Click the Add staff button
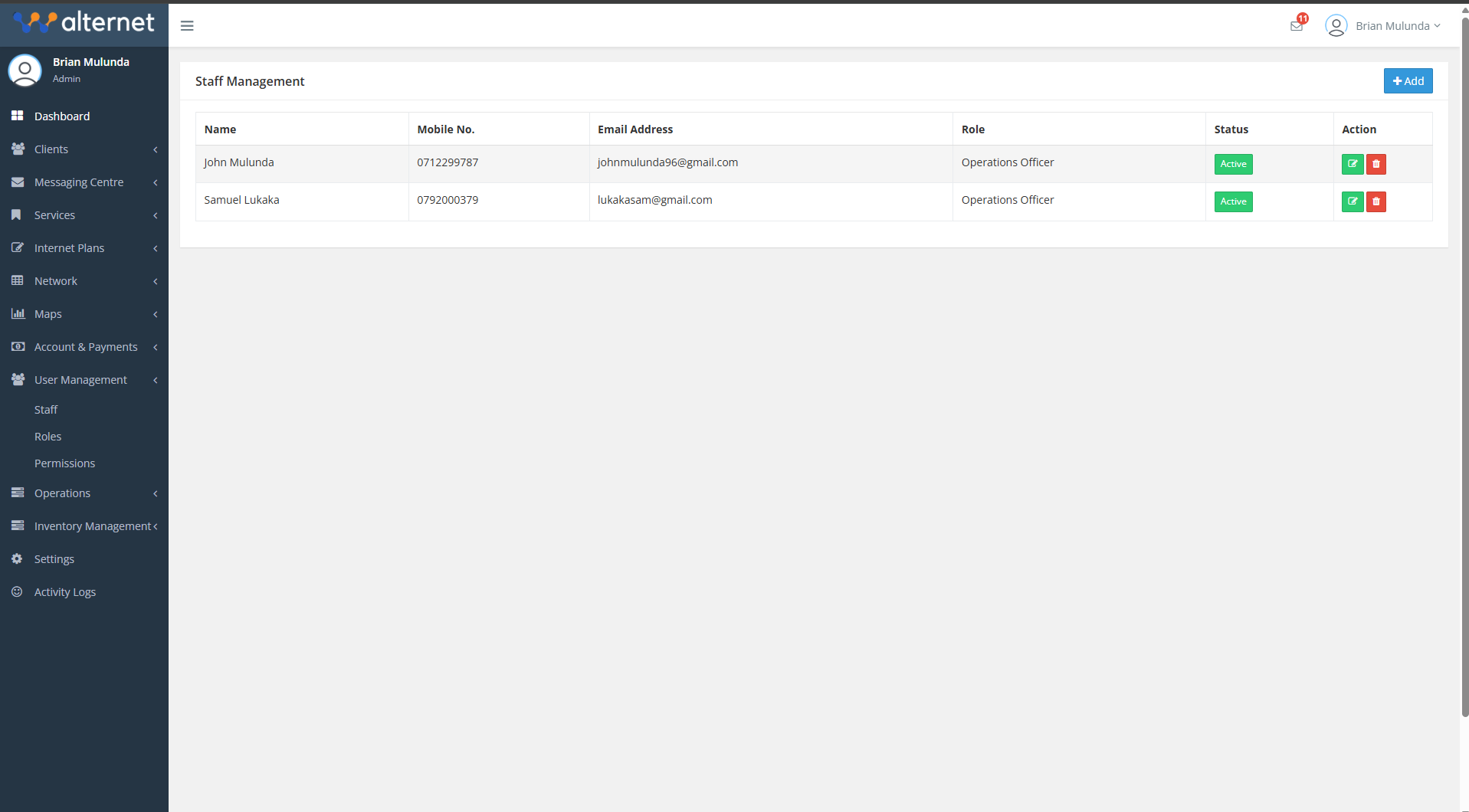The image size is (1469, 812). 1408,81
